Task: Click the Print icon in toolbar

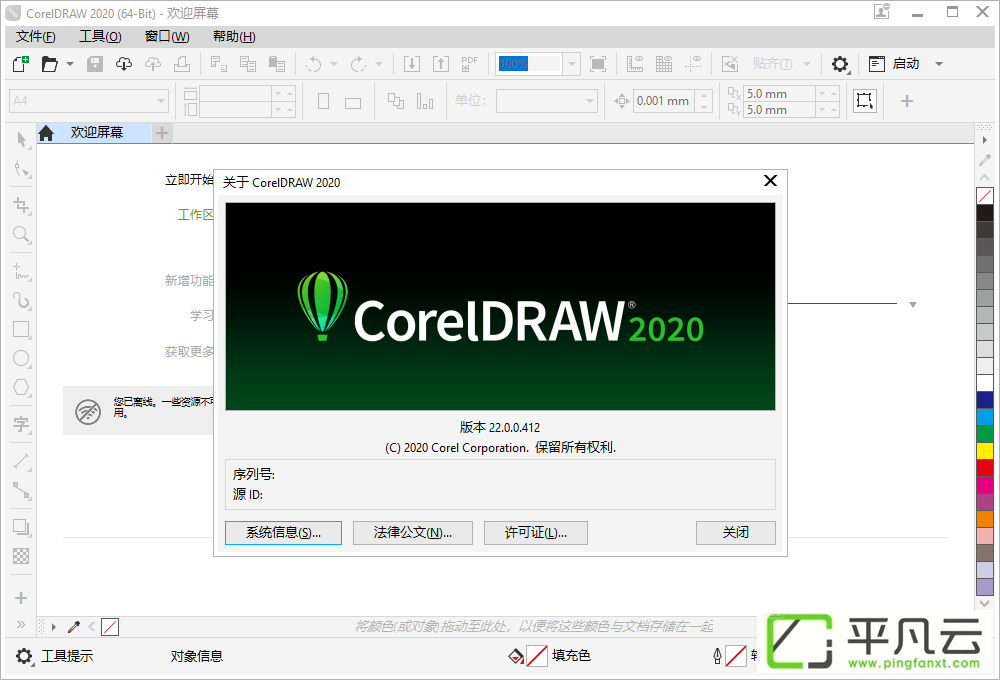Action: click(182, 64)
